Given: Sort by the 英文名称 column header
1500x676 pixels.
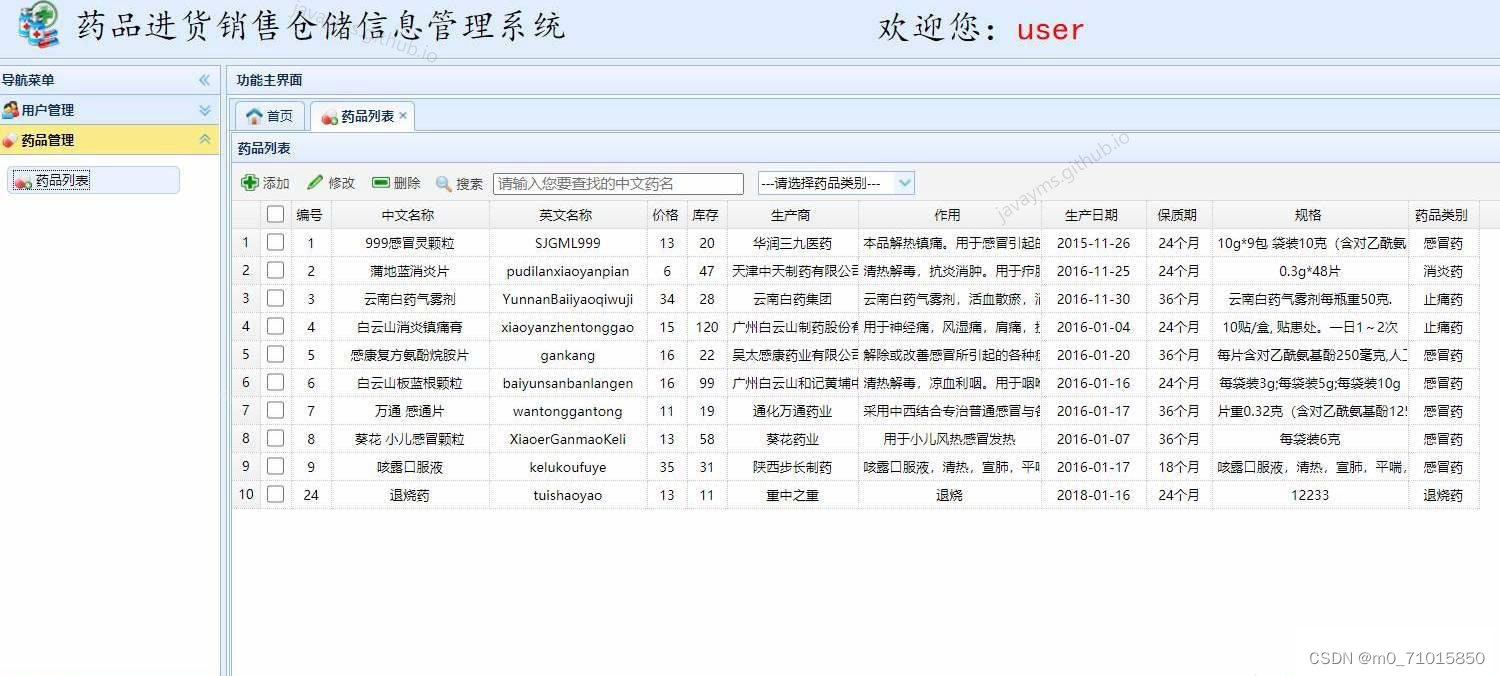Looking at the screenshot, I should pos(567,215).
